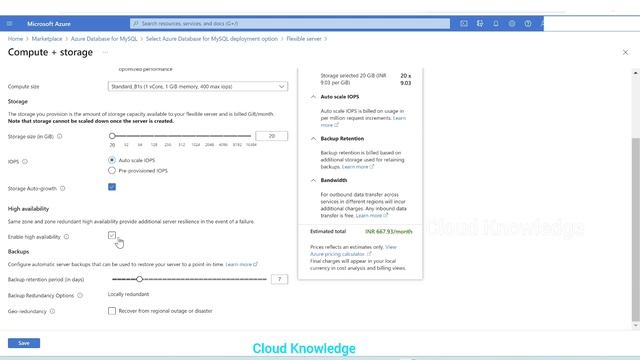Show info tooltip for IOPS
640x360 pixels.
pyautogui.click(x=25, y=162)
